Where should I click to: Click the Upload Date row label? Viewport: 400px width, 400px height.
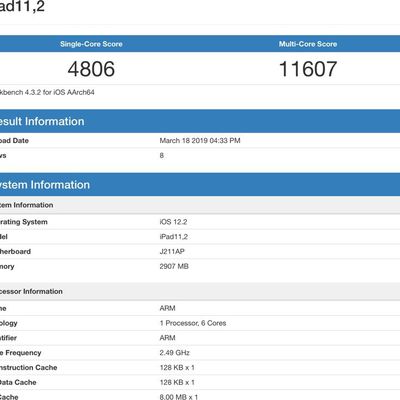pos(14,141)
